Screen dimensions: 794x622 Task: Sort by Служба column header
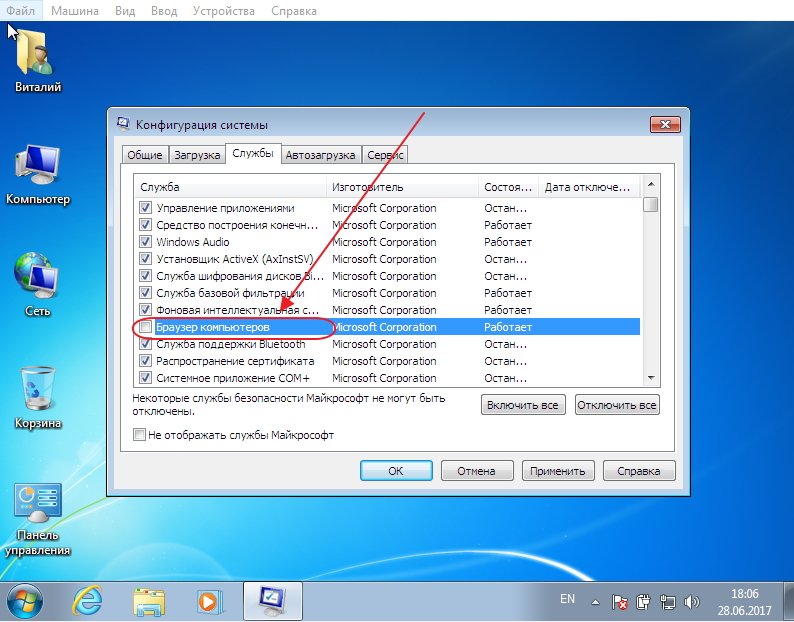(x=230, y=187)
